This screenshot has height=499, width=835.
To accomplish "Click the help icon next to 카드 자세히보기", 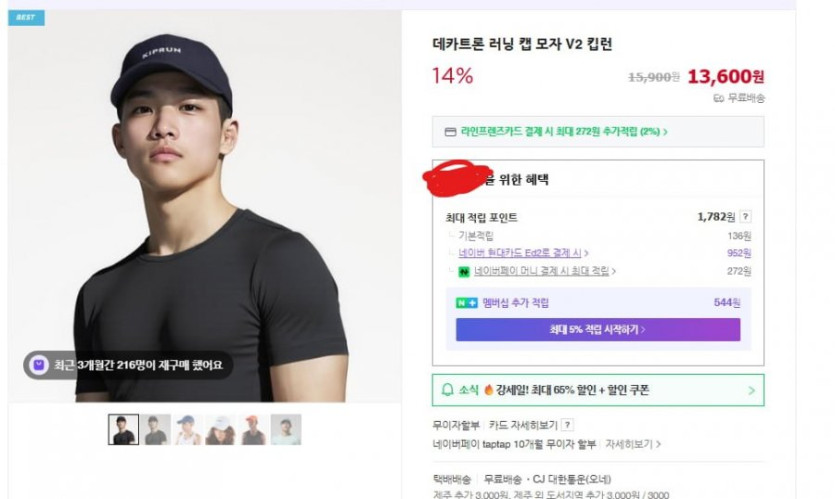I will pyautogui.click(x=568, y=425).
